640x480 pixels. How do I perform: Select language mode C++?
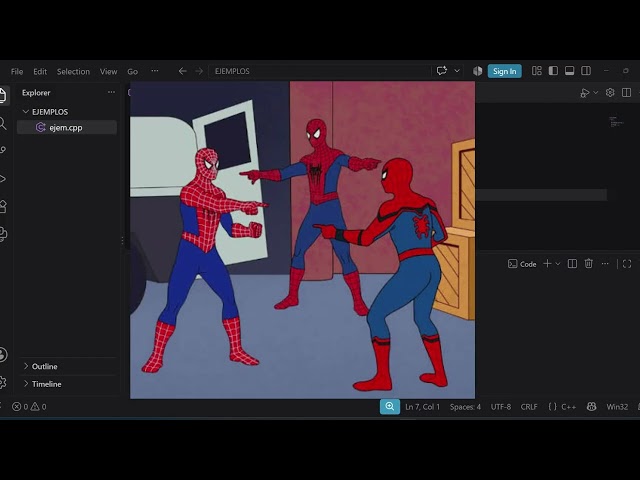pyautogui.click(x=562, y=407)
